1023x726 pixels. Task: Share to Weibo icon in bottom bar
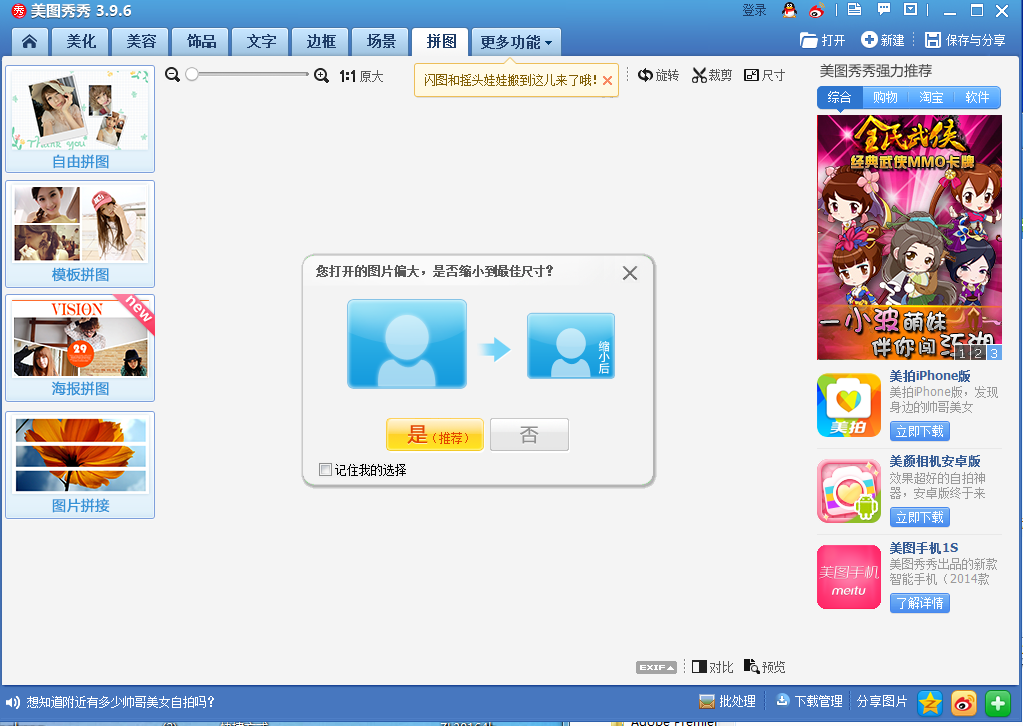964,703
